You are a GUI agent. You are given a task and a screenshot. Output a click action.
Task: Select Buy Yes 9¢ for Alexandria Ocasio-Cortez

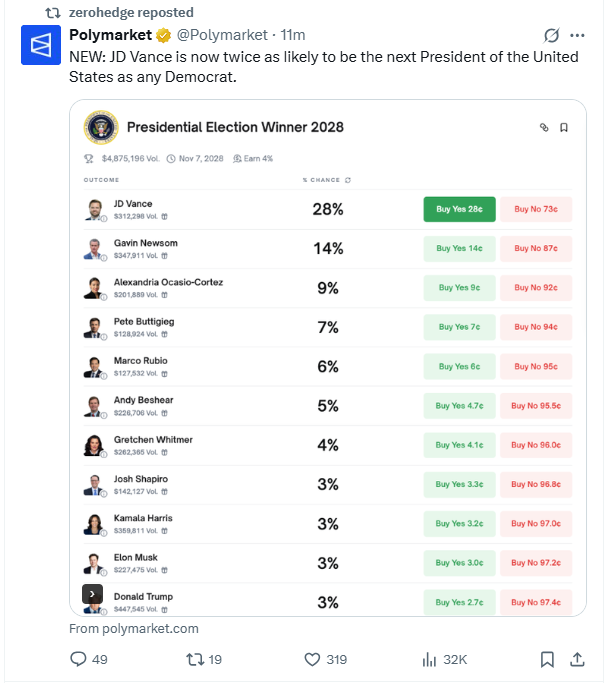click(459, 287)
